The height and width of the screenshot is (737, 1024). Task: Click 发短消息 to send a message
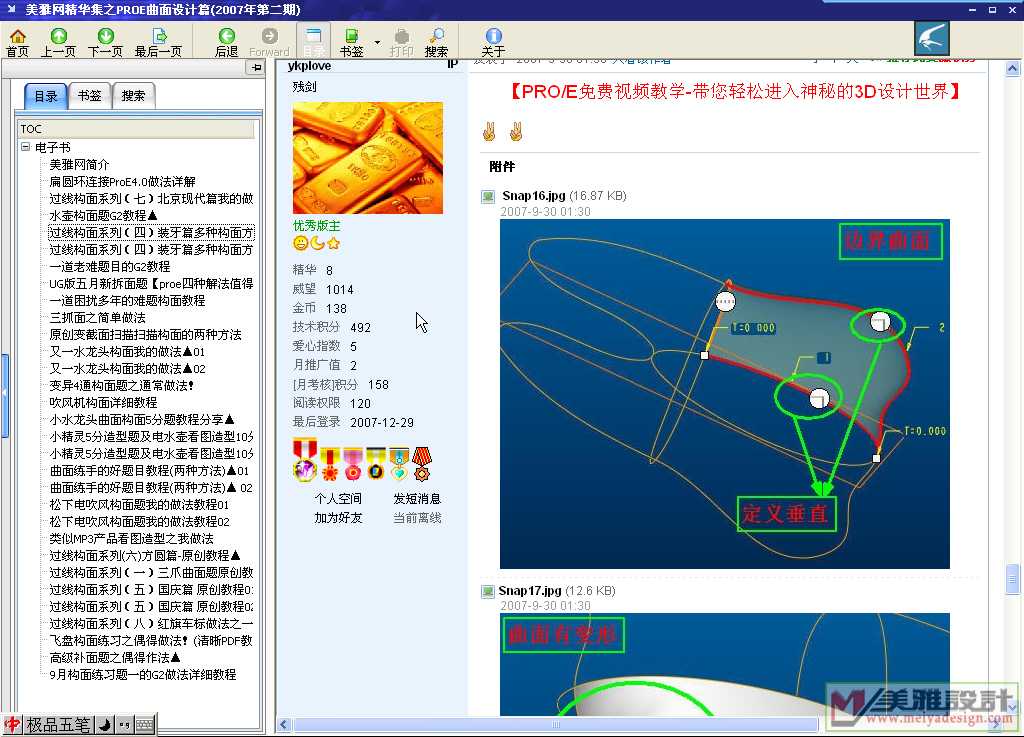coord(417,499)
